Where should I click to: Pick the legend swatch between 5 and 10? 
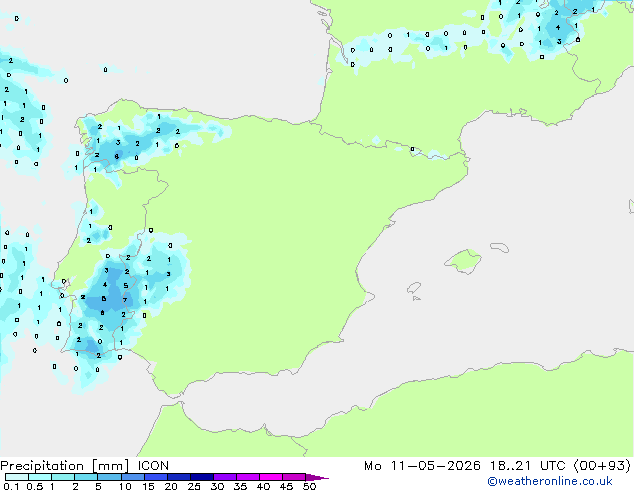(109, 477)
